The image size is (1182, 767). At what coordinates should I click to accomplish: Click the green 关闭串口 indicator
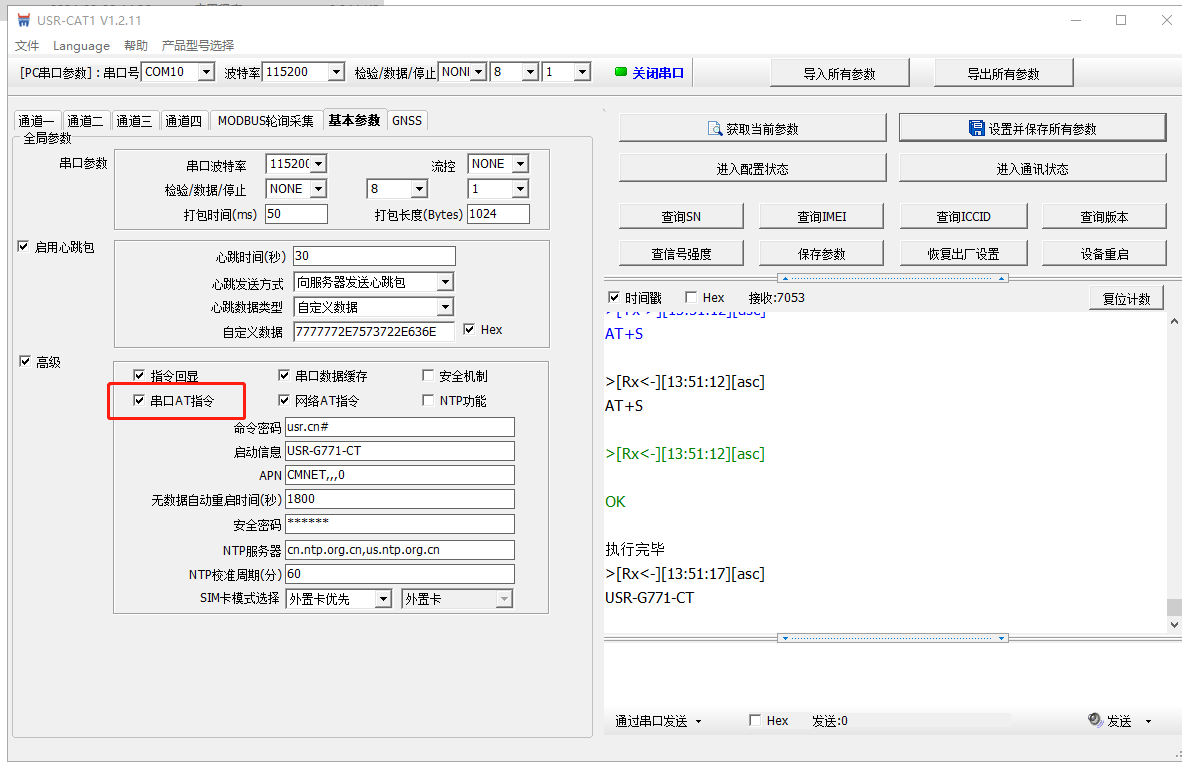620,72
